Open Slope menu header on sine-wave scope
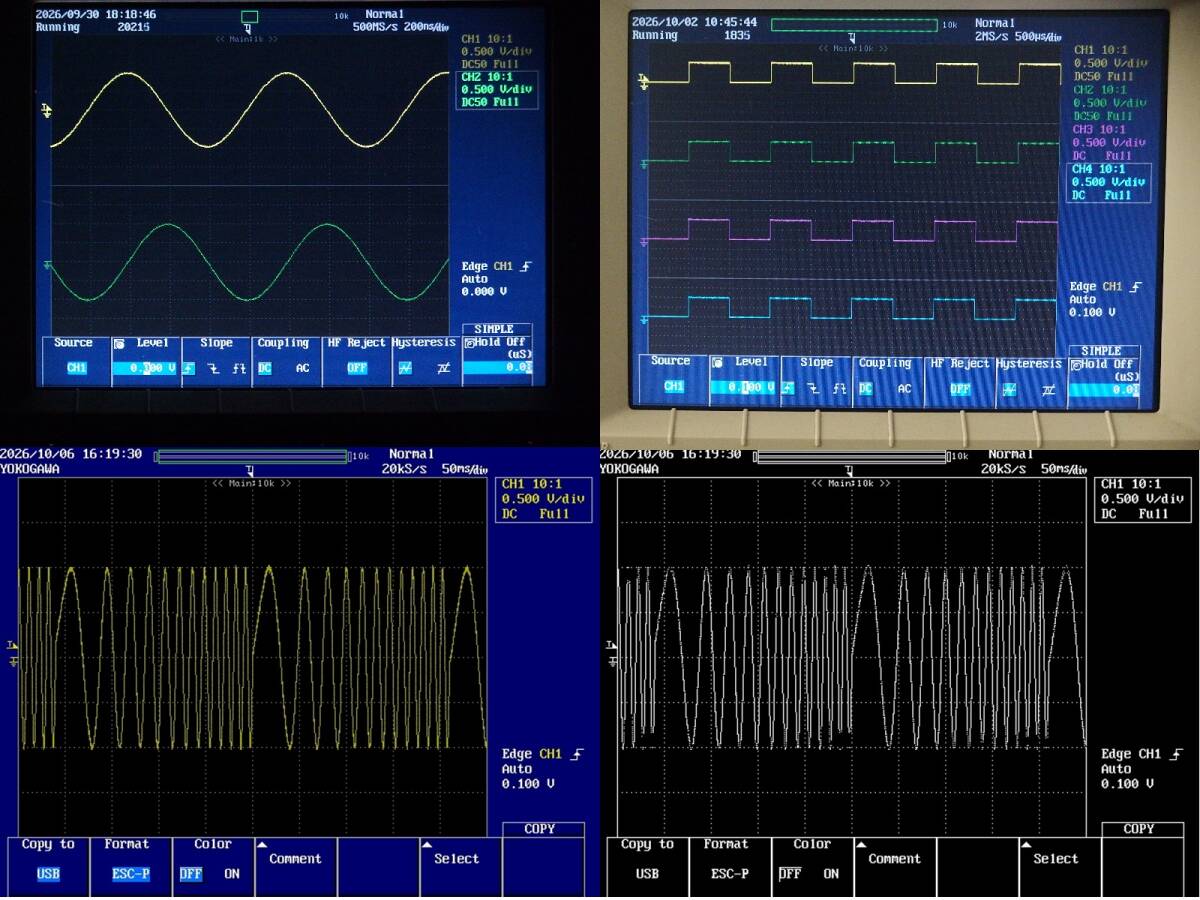The height and width of the screenshot is (900, 1200). pos(216,343)
